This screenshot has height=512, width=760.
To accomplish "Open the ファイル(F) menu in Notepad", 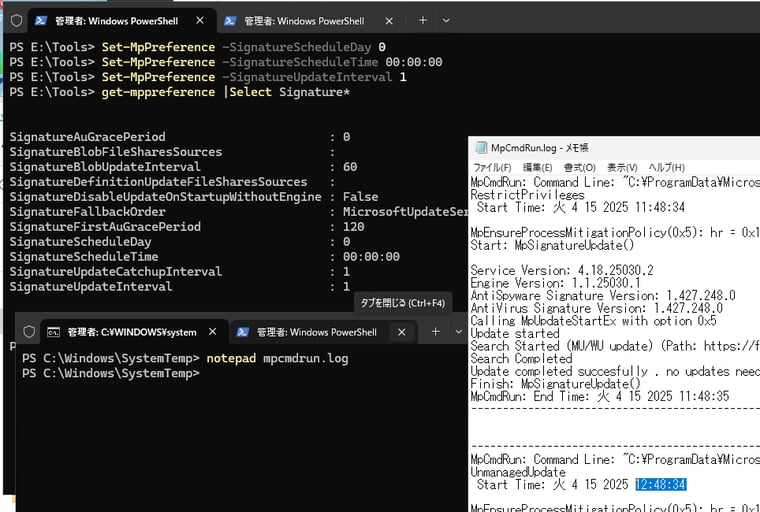I will click(x=492, y=168).
